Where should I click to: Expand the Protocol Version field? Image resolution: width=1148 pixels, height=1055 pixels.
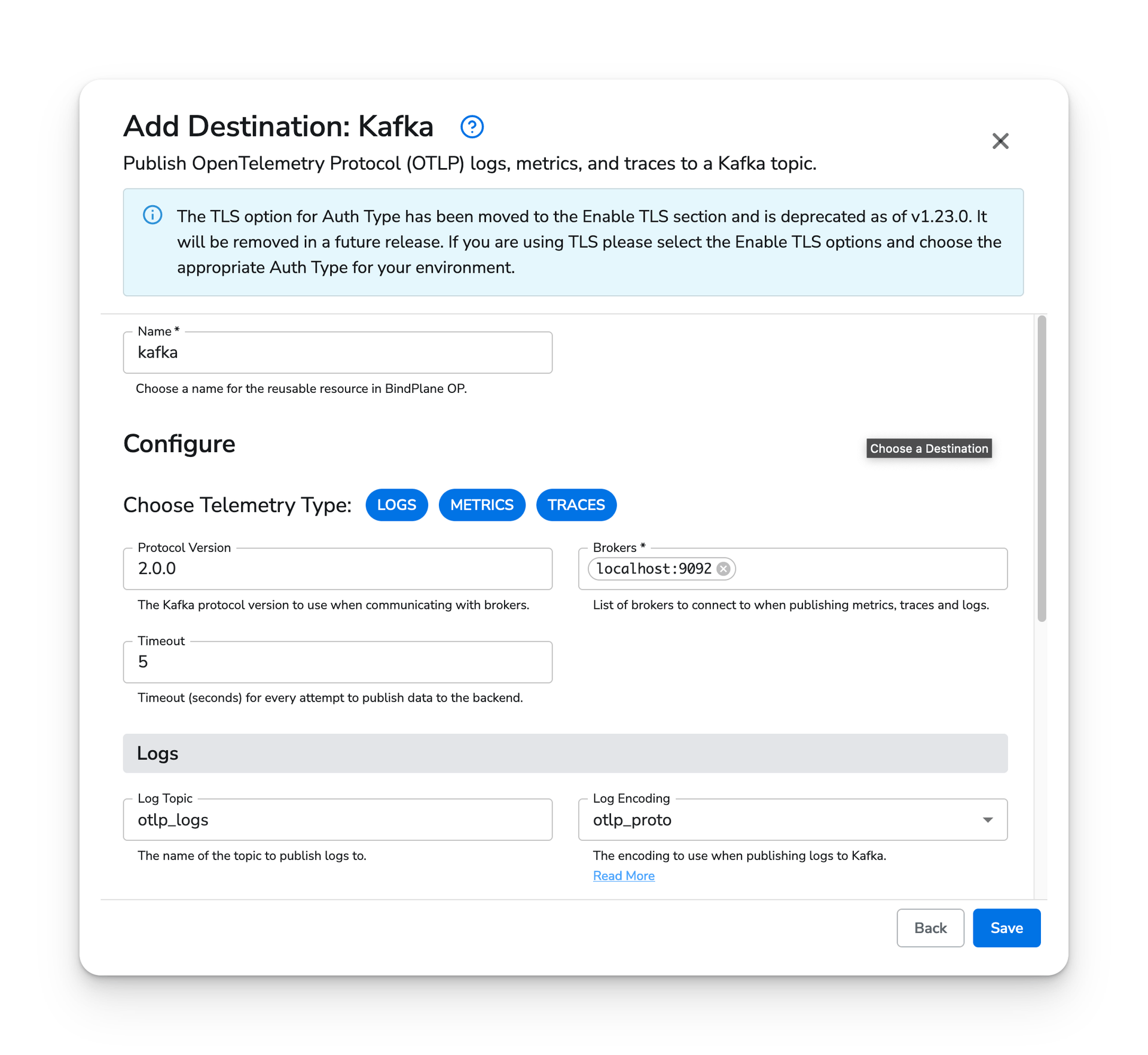coord(339,569)
